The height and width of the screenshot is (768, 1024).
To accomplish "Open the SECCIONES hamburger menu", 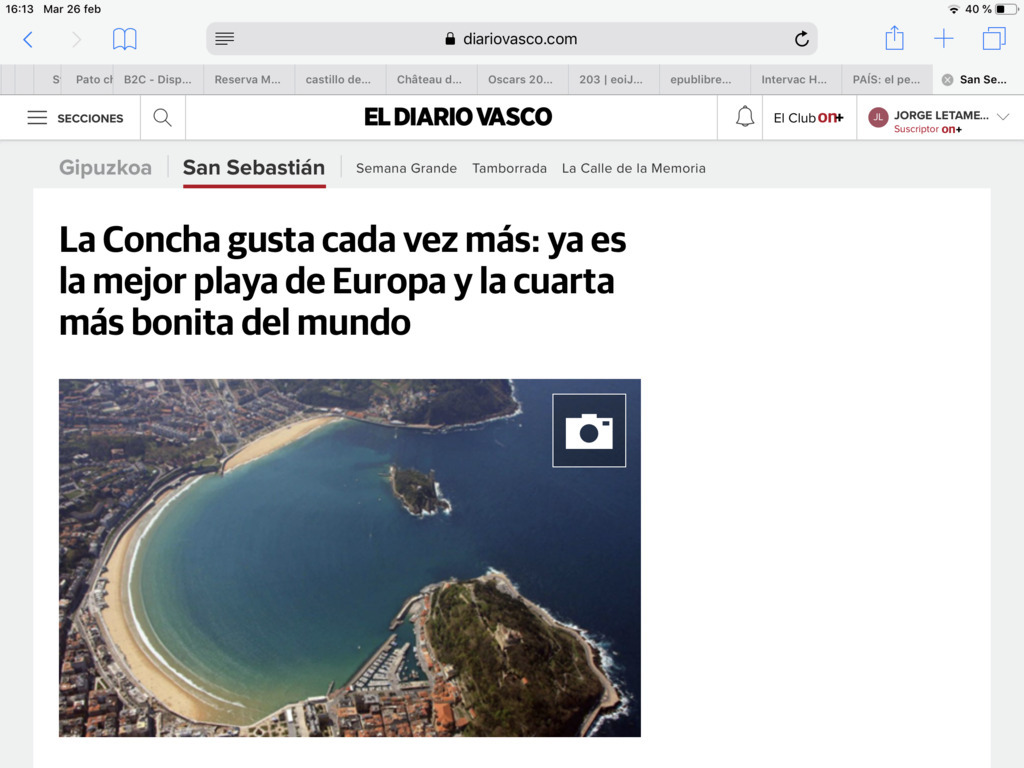I will [x=75, y=118].
